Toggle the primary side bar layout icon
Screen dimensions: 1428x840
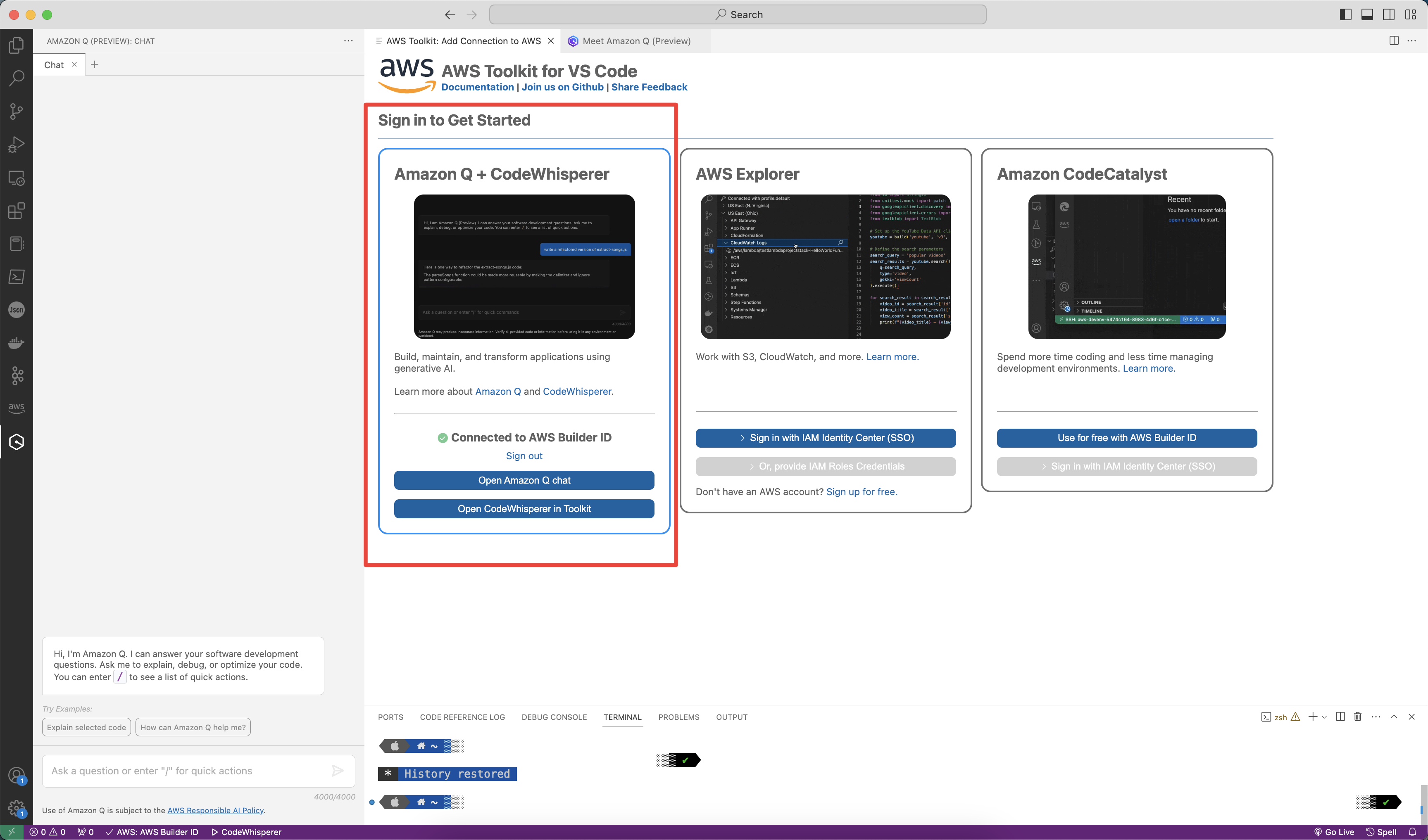point(1345,15)
